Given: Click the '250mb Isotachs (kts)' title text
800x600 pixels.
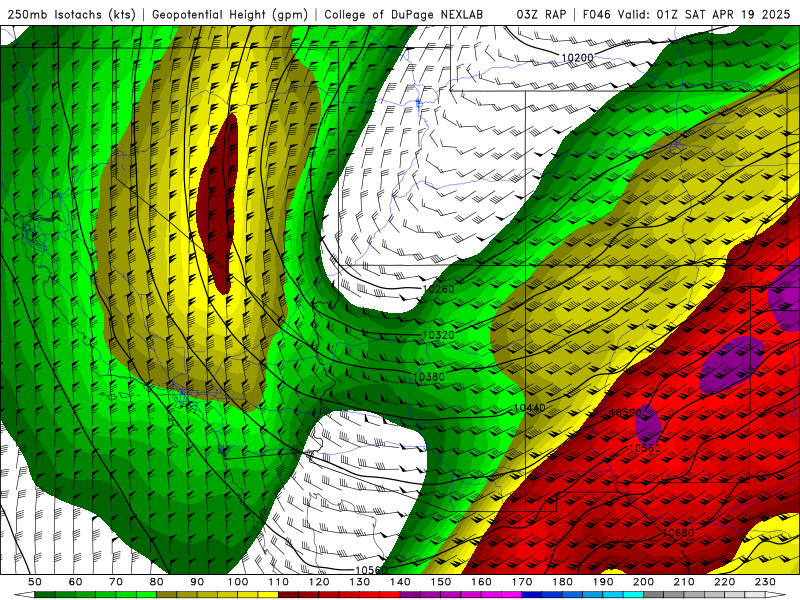Looking at the screenshot, I should point(71,15).
